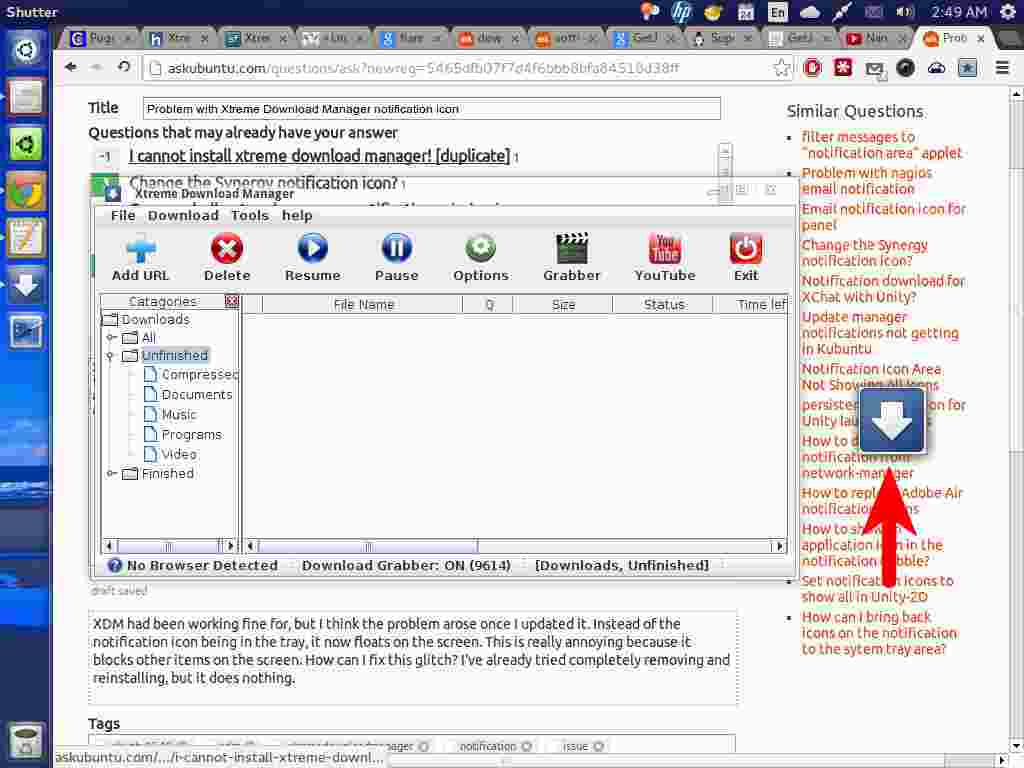Image resolution: width=1024 pixels, height=768 pixels.
Task: Expand the Finished category node
Action: (x=112, y=474)
